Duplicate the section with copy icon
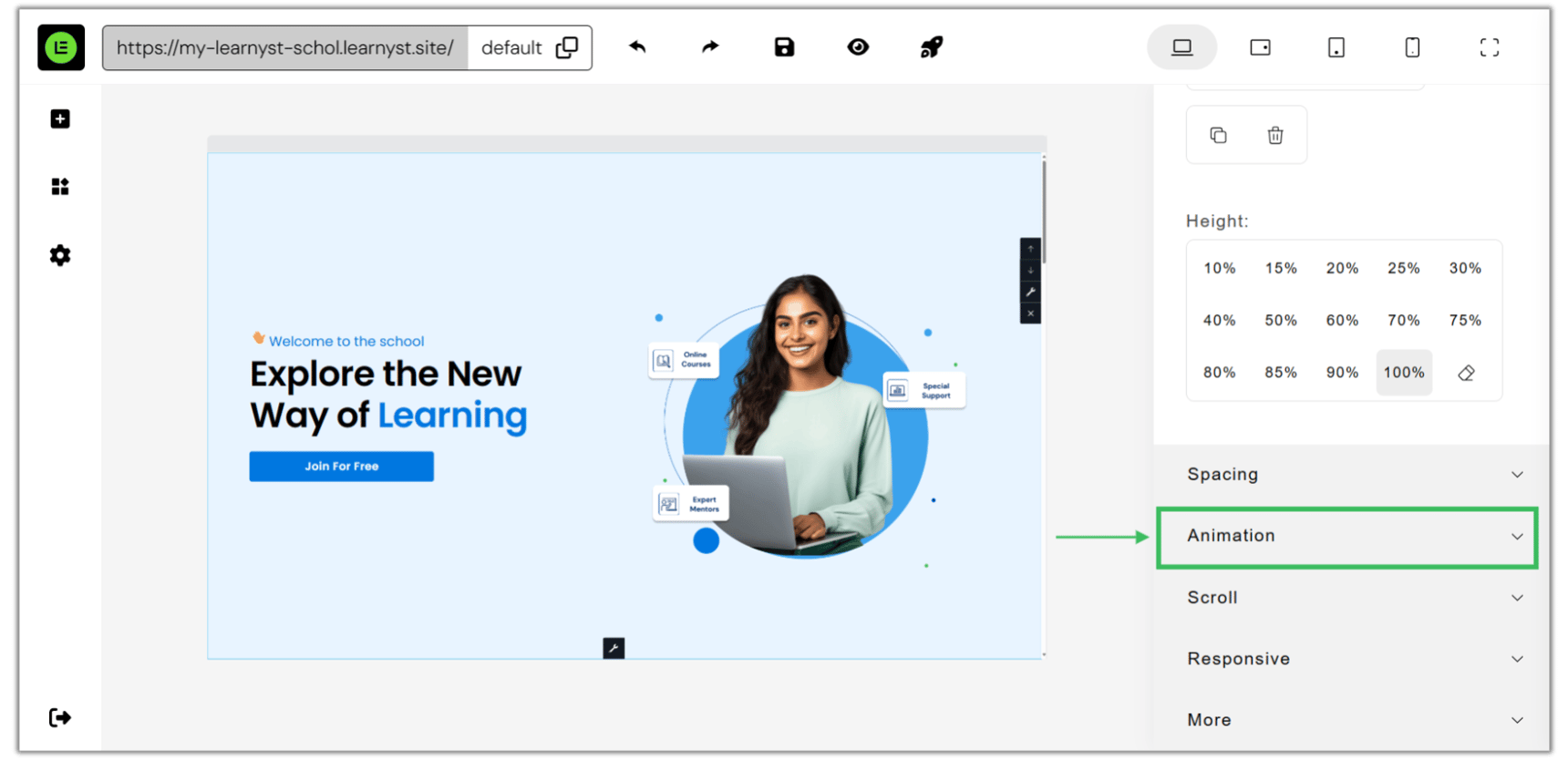1568x760 pixels. point(1218,136)
